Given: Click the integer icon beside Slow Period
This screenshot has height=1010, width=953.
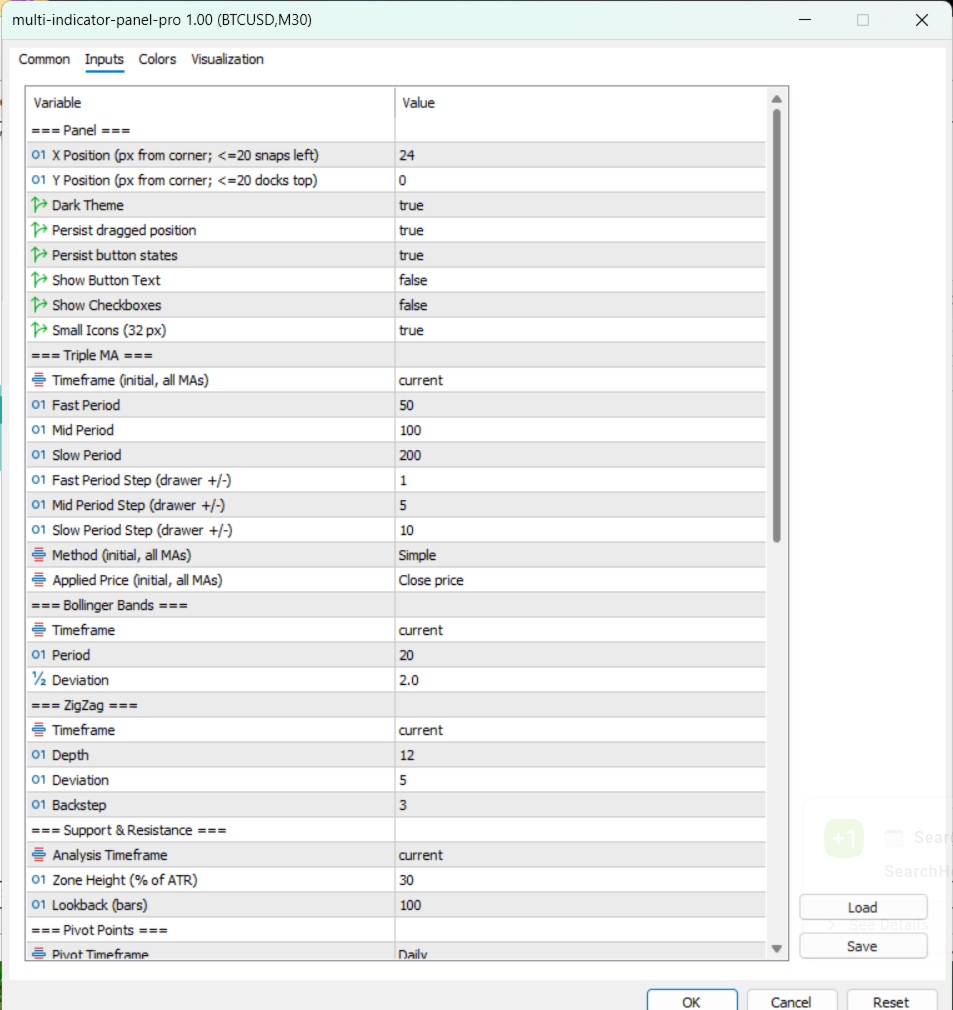Looking at the screenshot, I should pyautogui.click(x=39, y=455).
